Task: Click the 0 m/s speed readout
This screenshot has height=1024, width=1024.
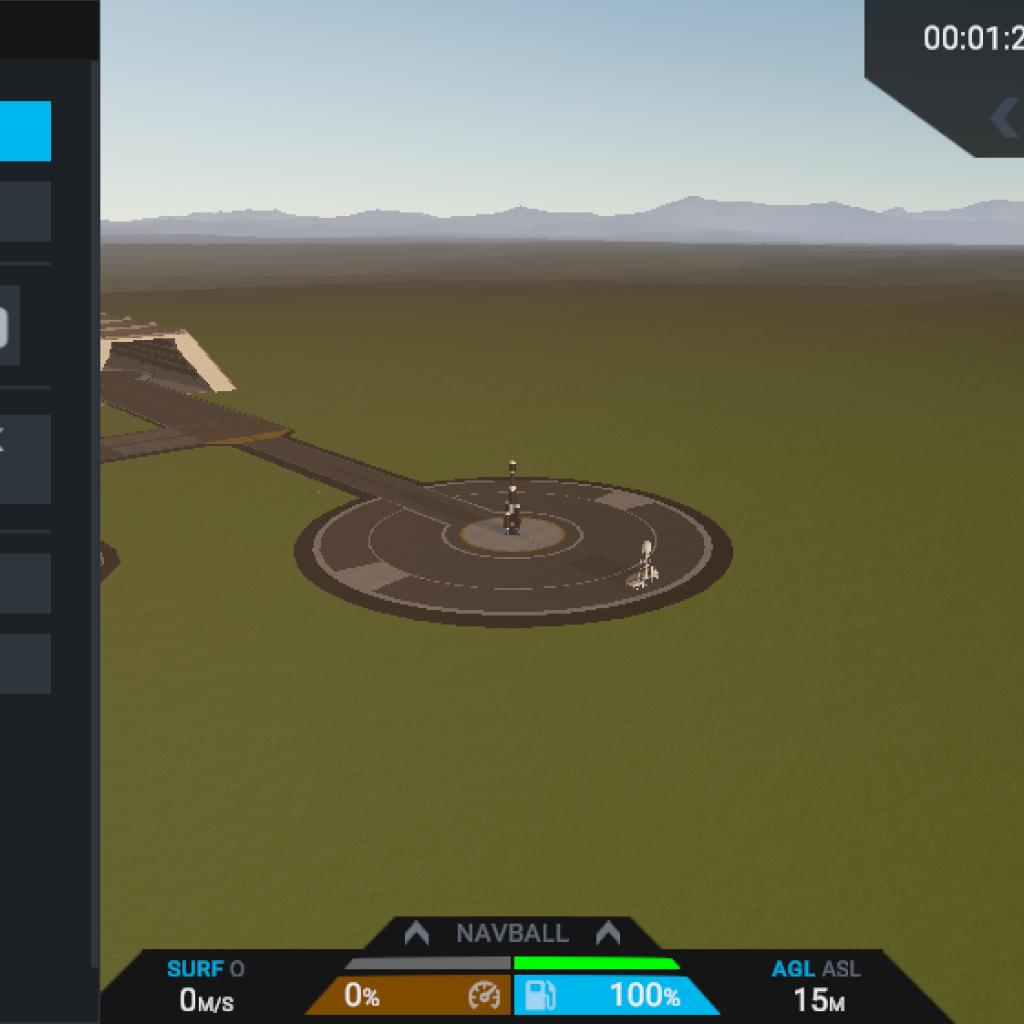Action: point(206,1000)
